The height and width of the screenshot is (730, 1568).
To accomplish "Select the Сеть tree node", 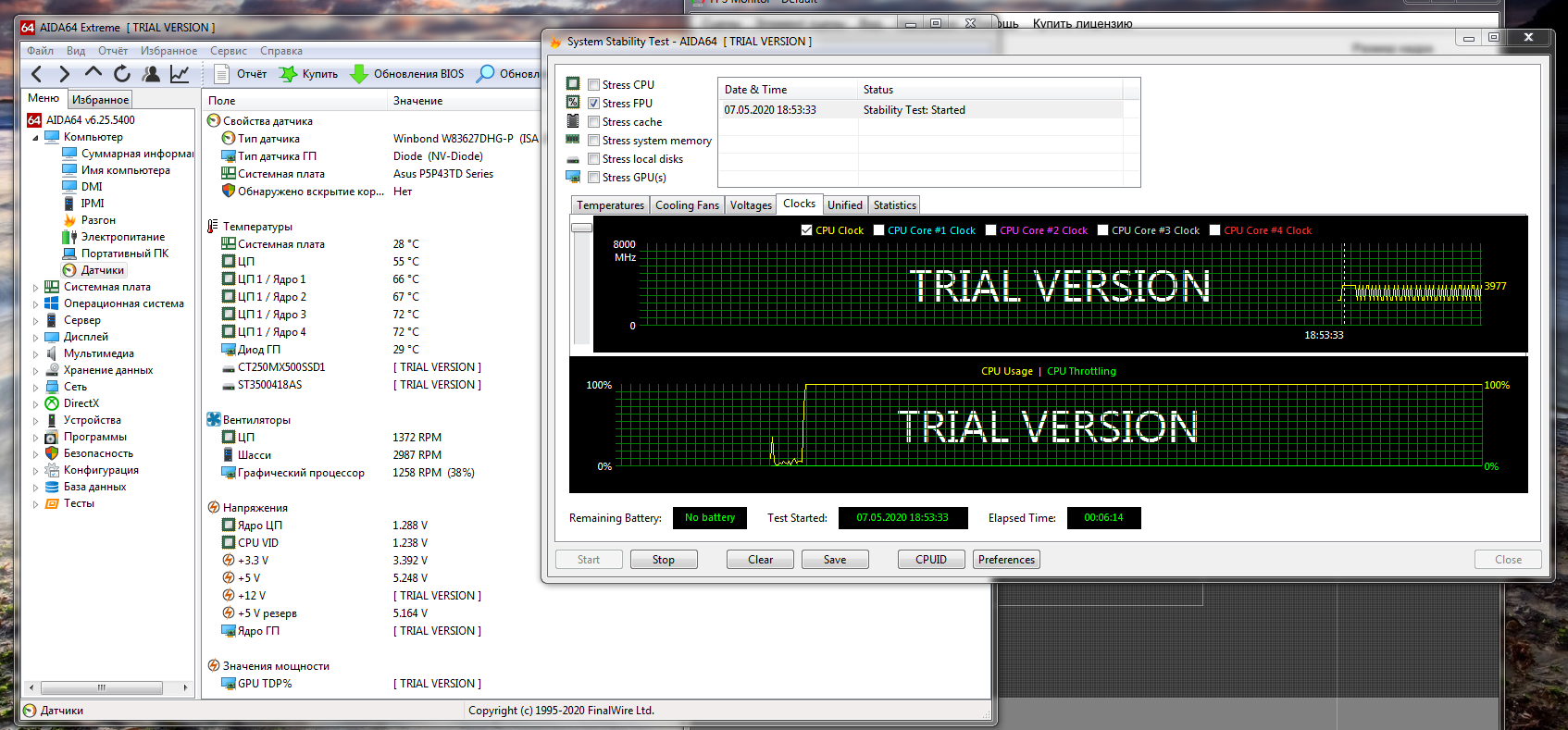I will (66, 387).
